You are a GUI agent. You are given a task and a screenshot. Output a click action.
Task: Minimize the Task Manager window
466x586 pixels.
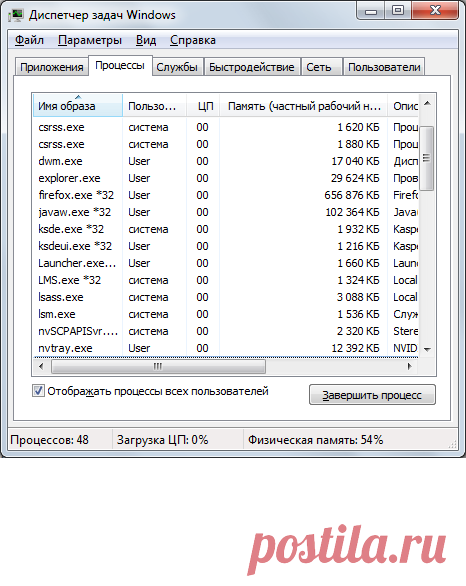tap(371, 10)
